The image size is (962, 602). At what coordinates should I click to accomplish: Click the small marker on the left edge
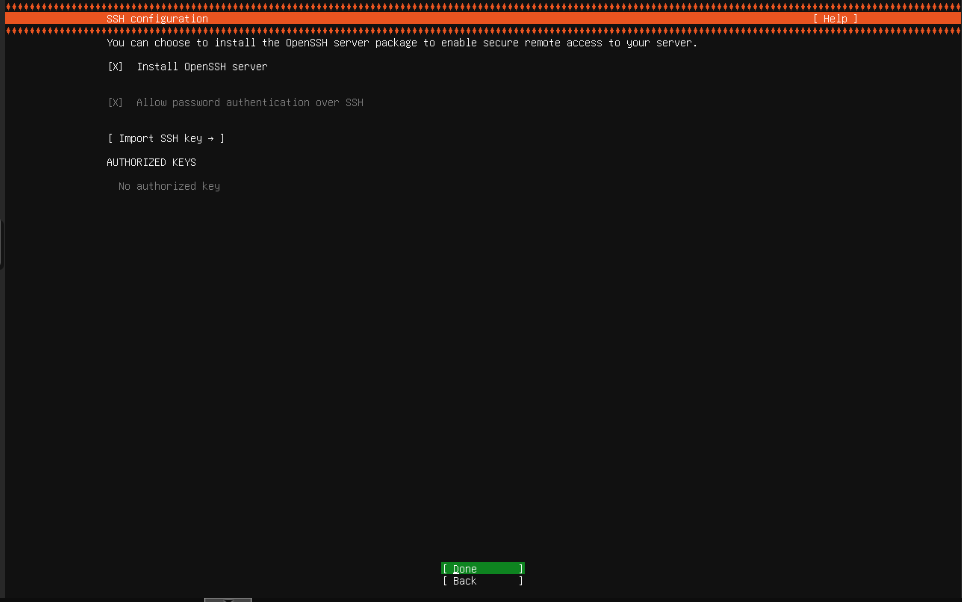point(2,243)
